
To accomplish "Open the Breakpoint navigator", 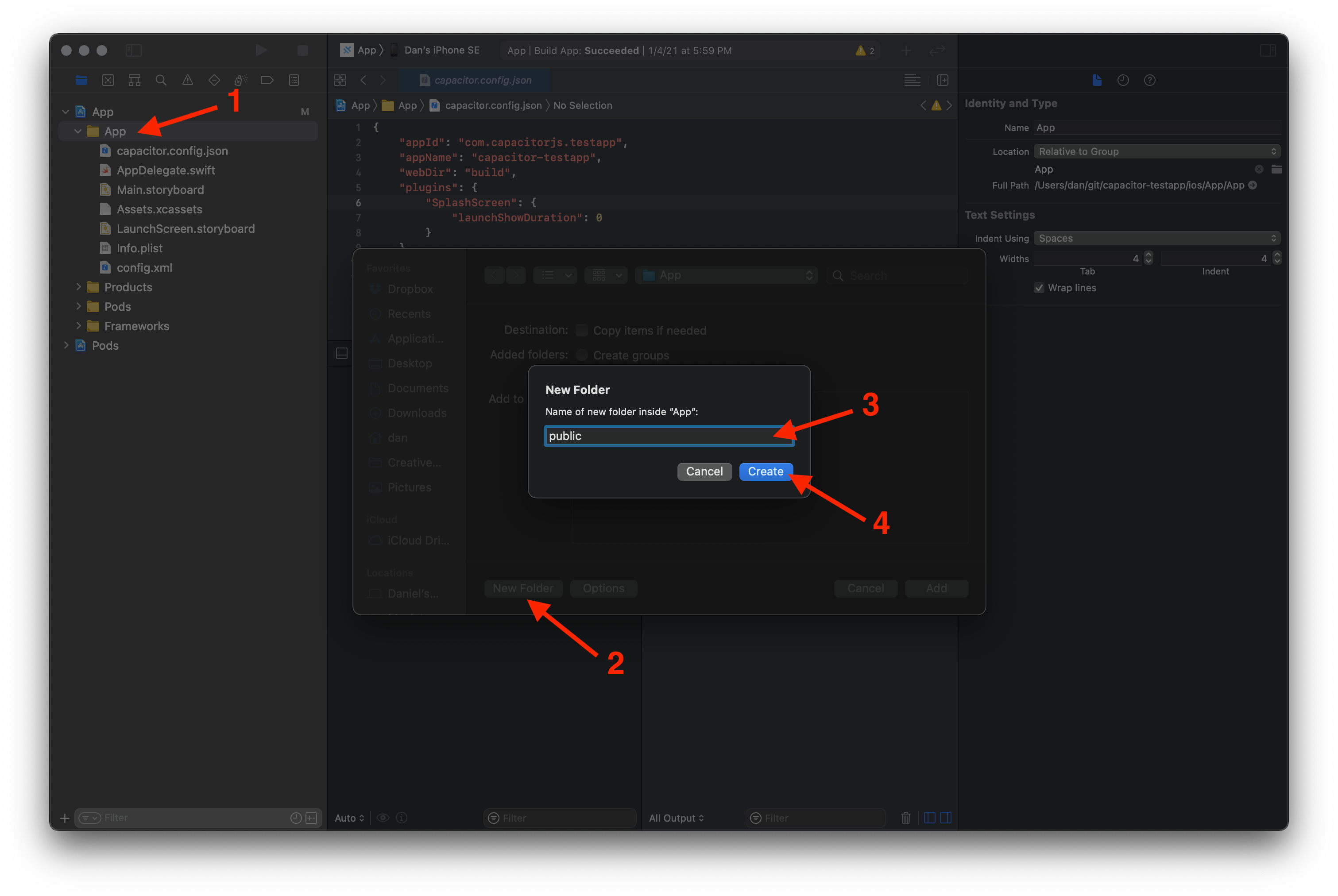I will point(267,80).
